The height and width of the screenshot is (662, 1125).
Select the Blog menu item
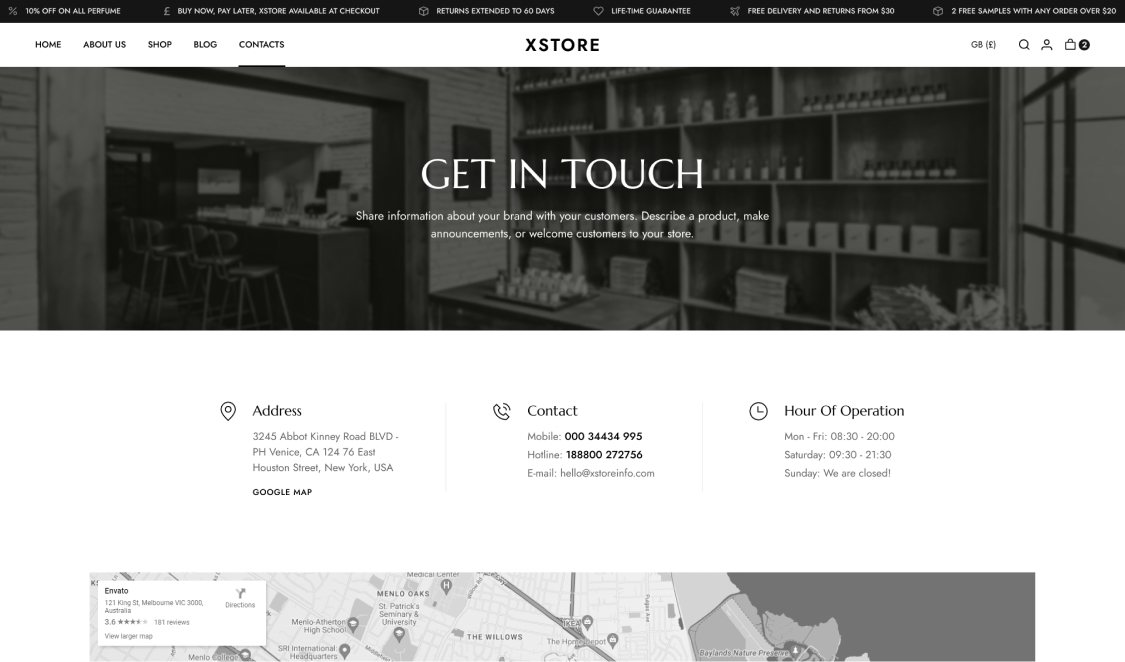(205, 45)
